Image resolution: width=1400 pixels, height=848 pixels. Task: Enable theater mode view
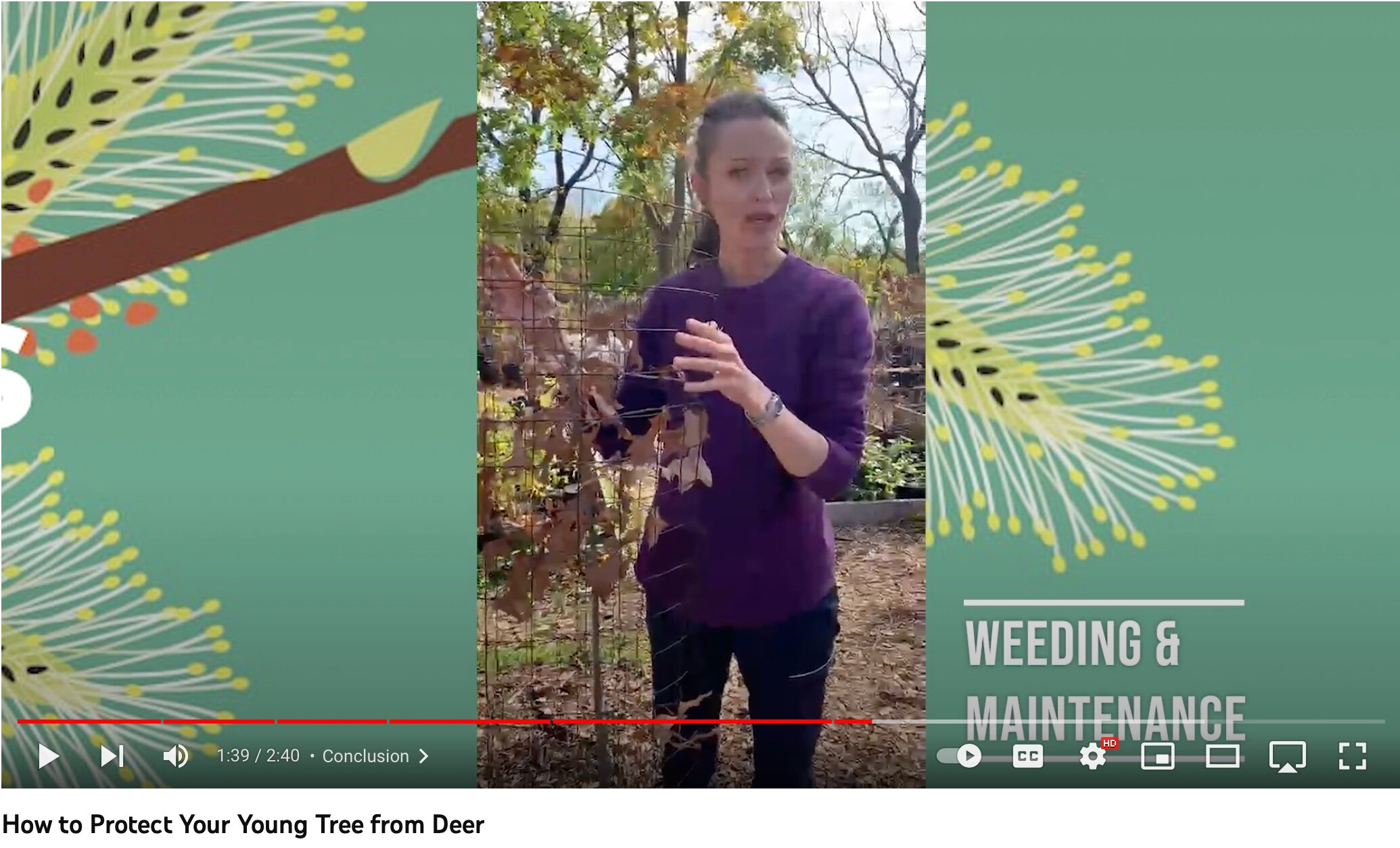point(1222,755)
